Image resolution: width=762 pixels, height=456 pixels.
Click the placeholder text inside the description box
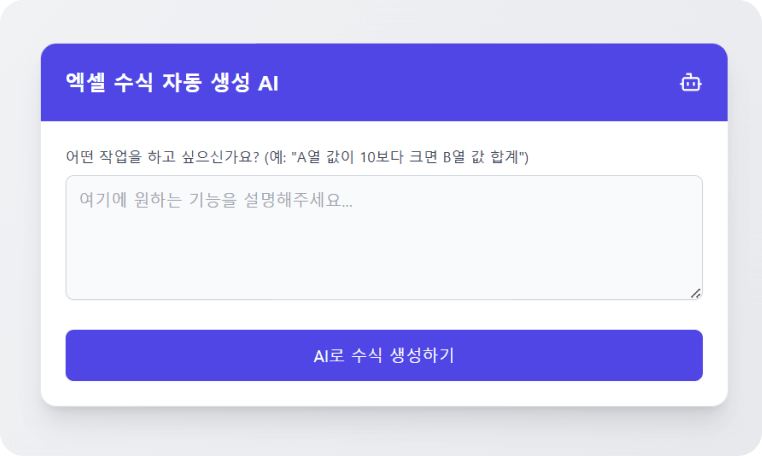click(216, 200)
